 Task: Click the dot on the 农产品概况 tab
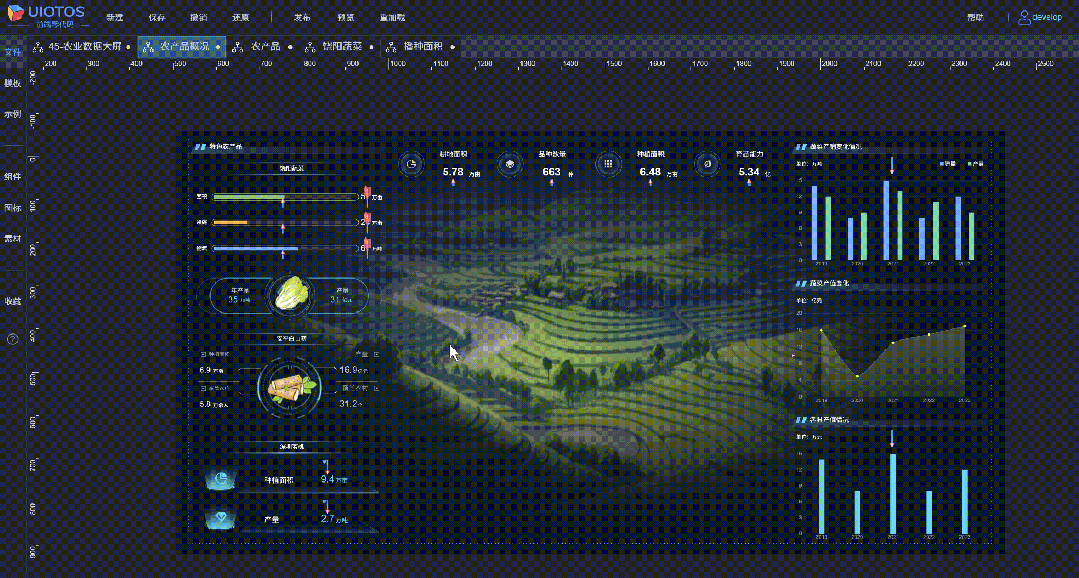(218, 47)
